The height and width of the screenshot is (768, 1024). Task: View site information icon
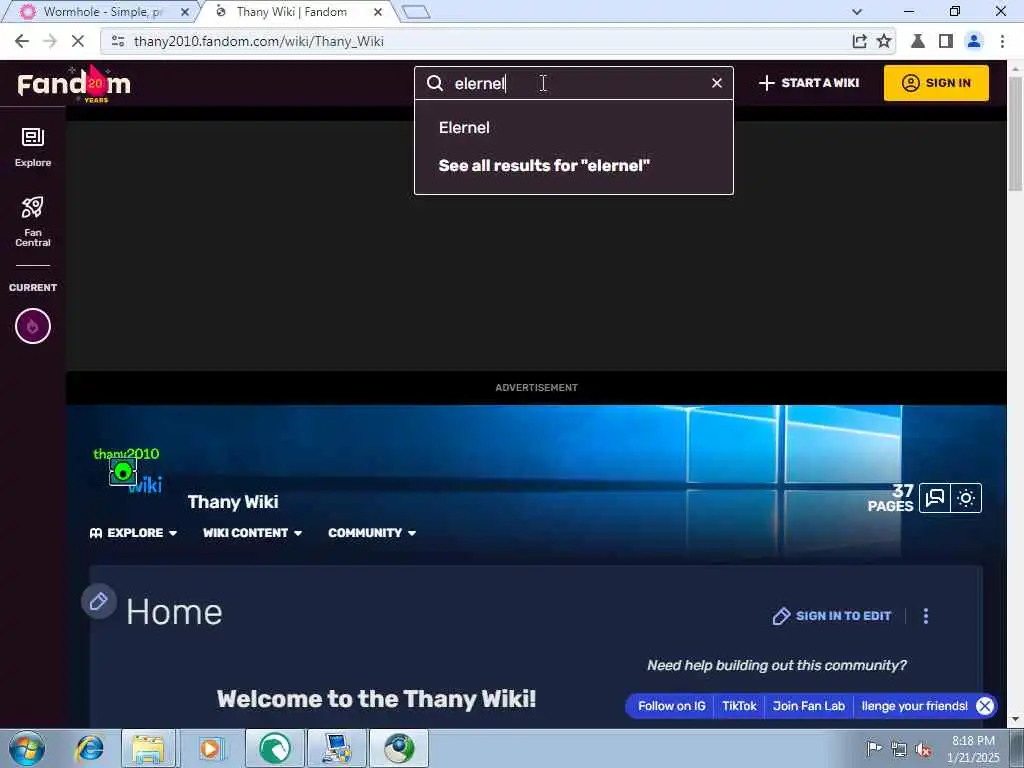[118, 41]
